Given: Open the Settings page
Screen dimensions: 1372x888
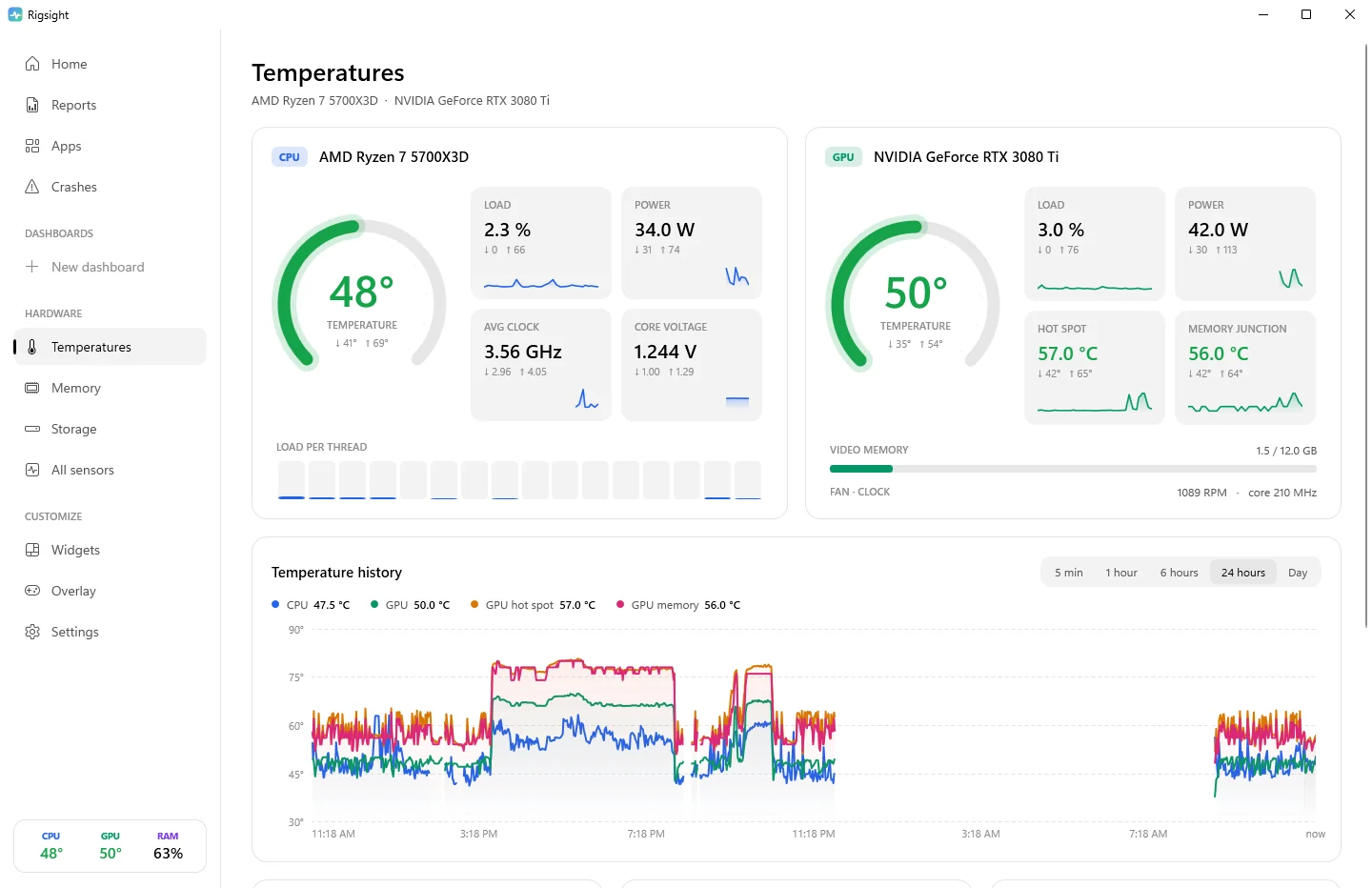Looking at the screenshot, I should 110,632.
